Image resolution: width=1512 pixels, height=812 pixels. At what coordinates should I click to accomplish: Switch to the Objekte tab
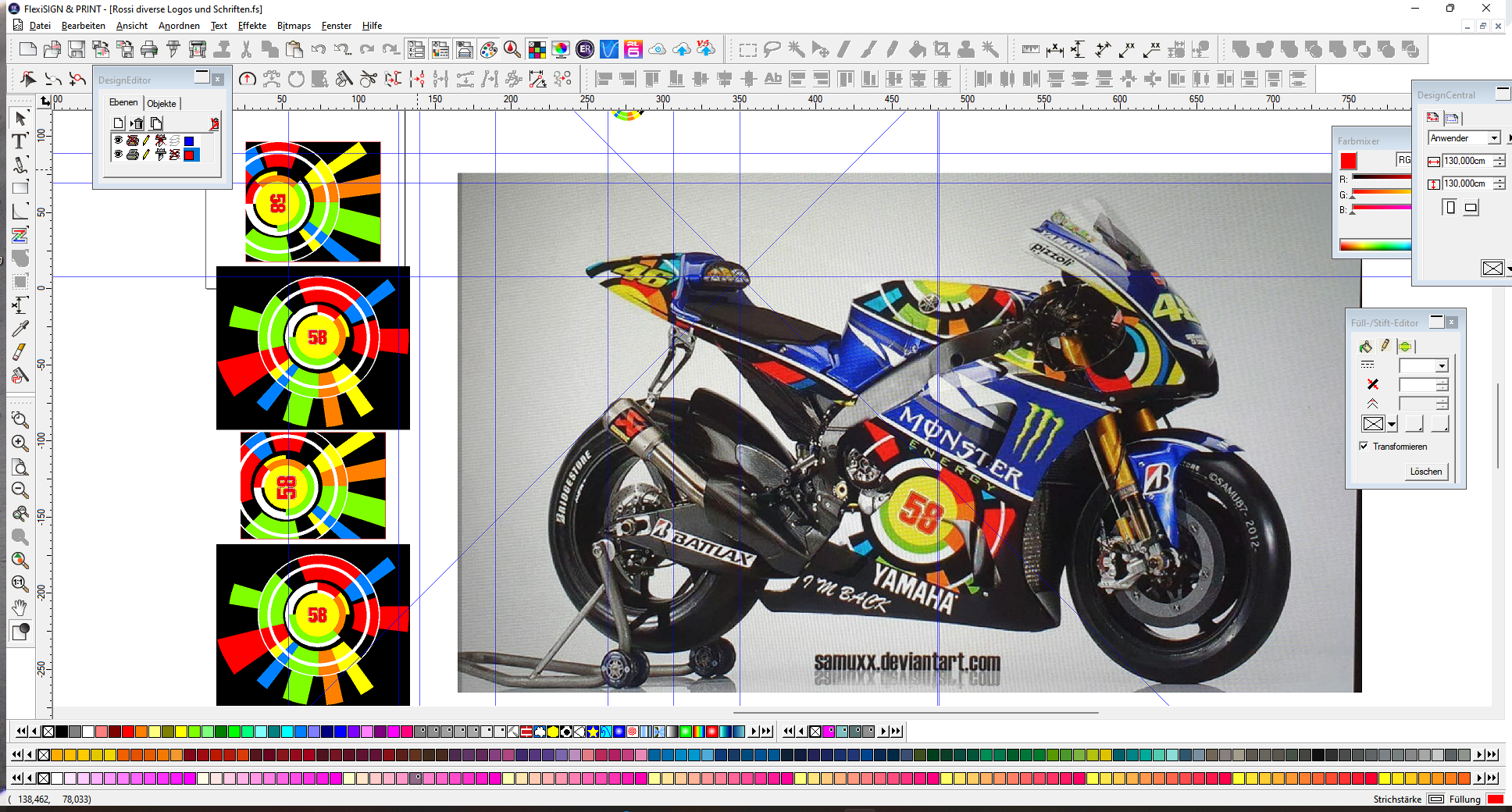pos(162,104)
